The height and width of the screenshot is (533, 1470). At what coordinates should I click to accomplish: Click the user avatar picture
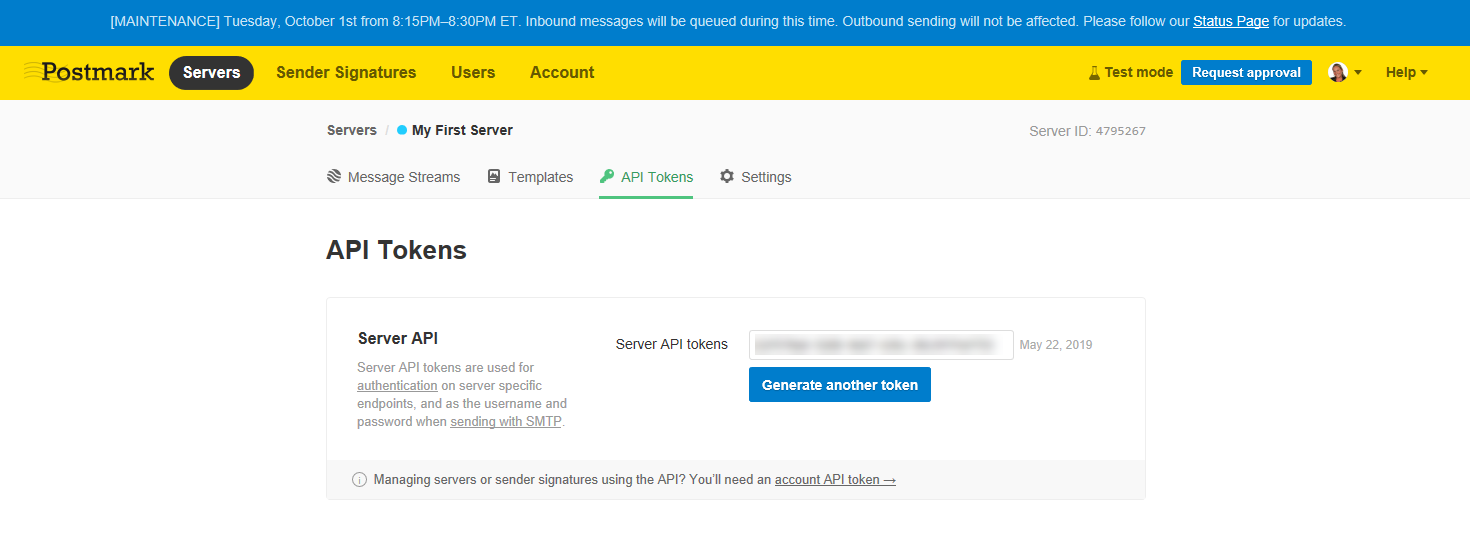point(1337,72)
